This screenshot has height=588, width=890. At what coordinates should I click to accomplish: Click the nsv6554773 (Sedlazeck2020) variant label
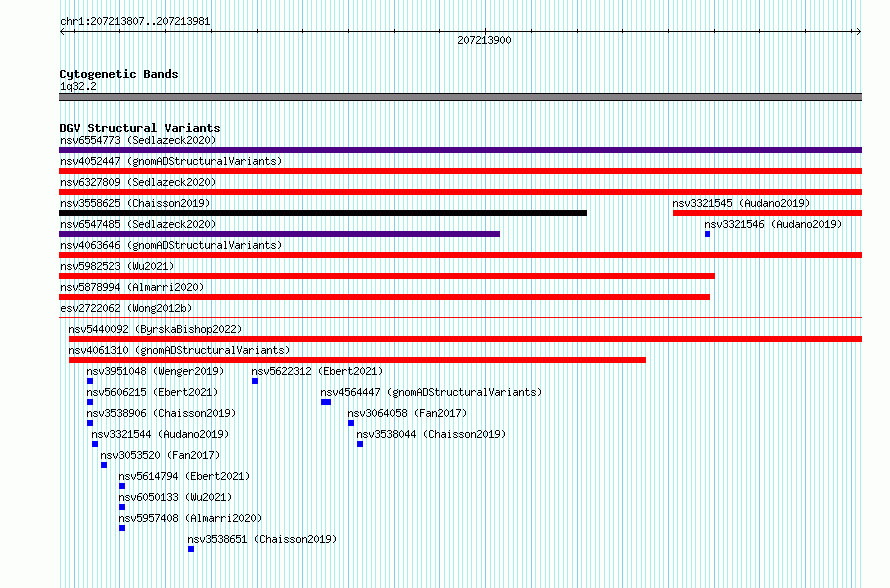[138, 140]
